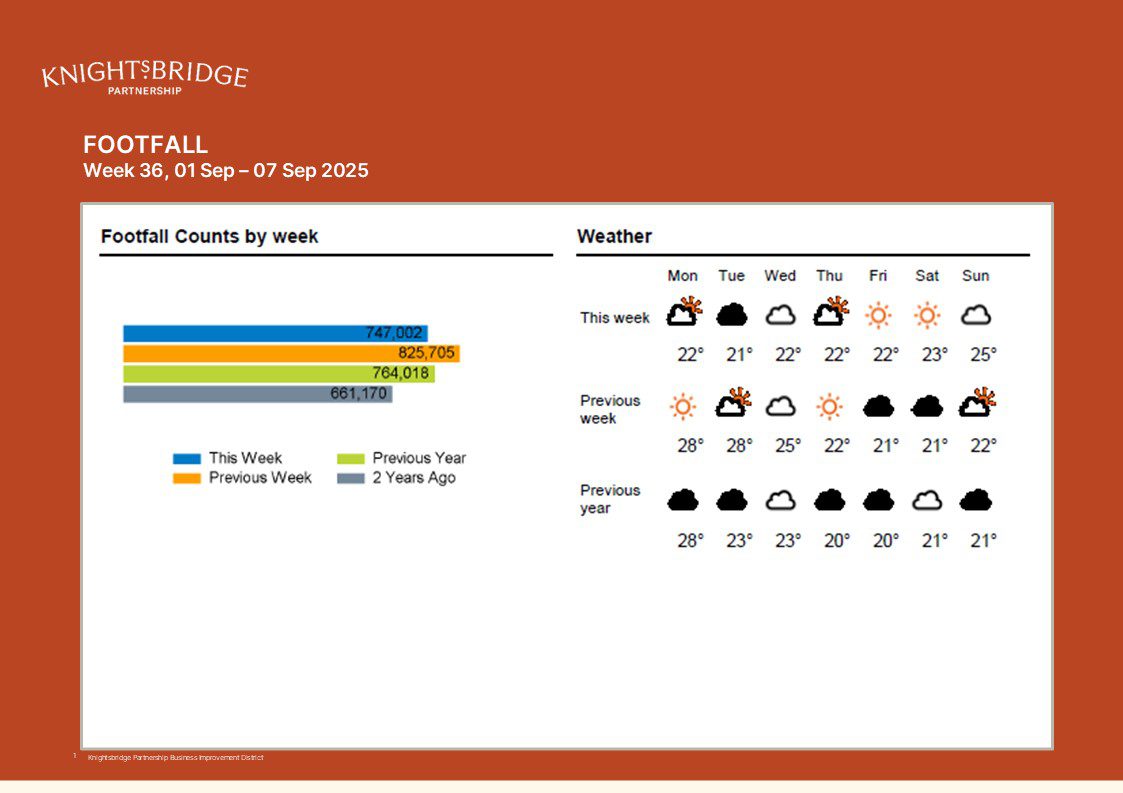Click previous year's Saturday cloud outline icon
The height and width of the screenshot is (793, 1123).
click(927, 500)
